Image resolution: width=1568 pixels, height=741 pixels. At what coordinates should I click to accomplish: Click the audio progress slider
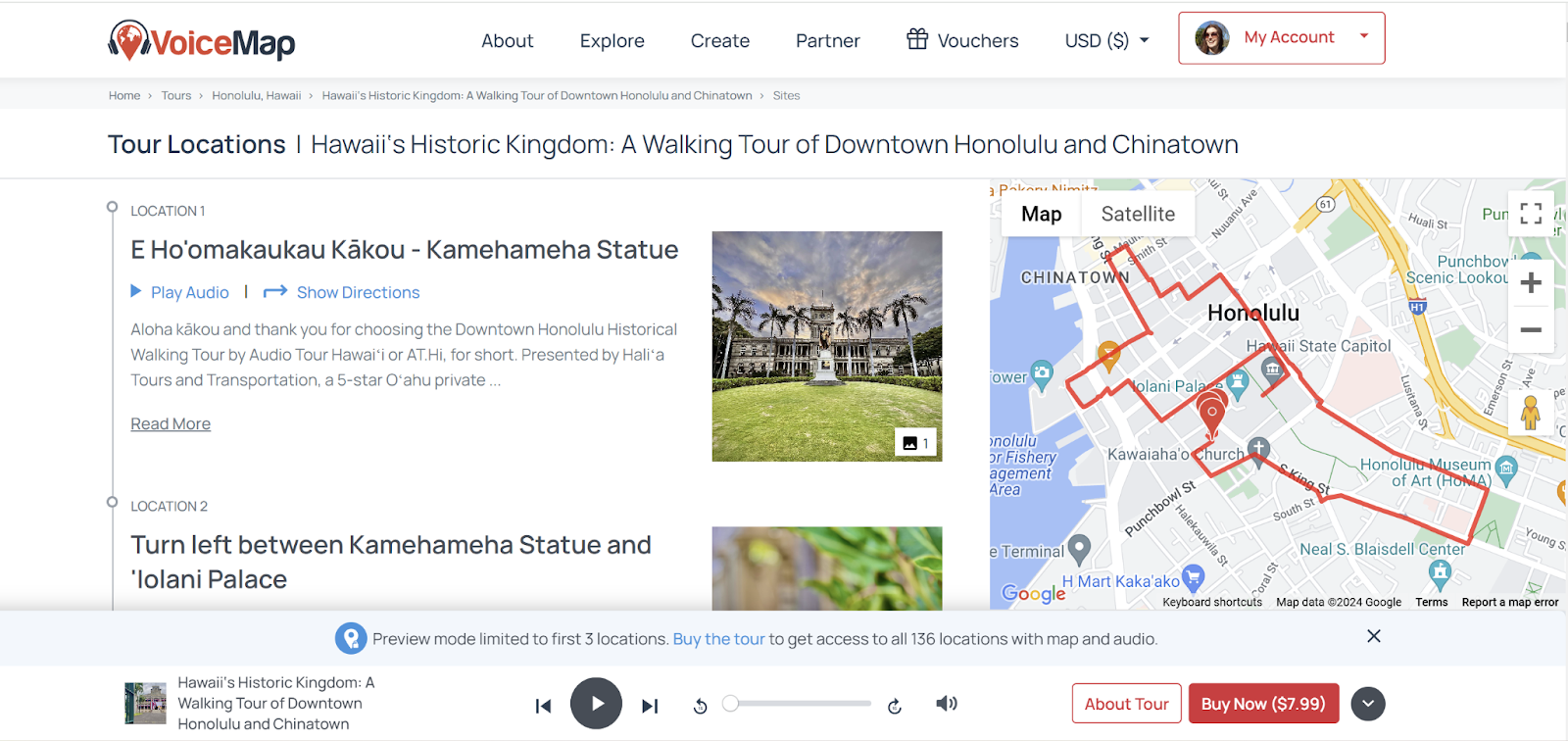(x=797, y=703)
